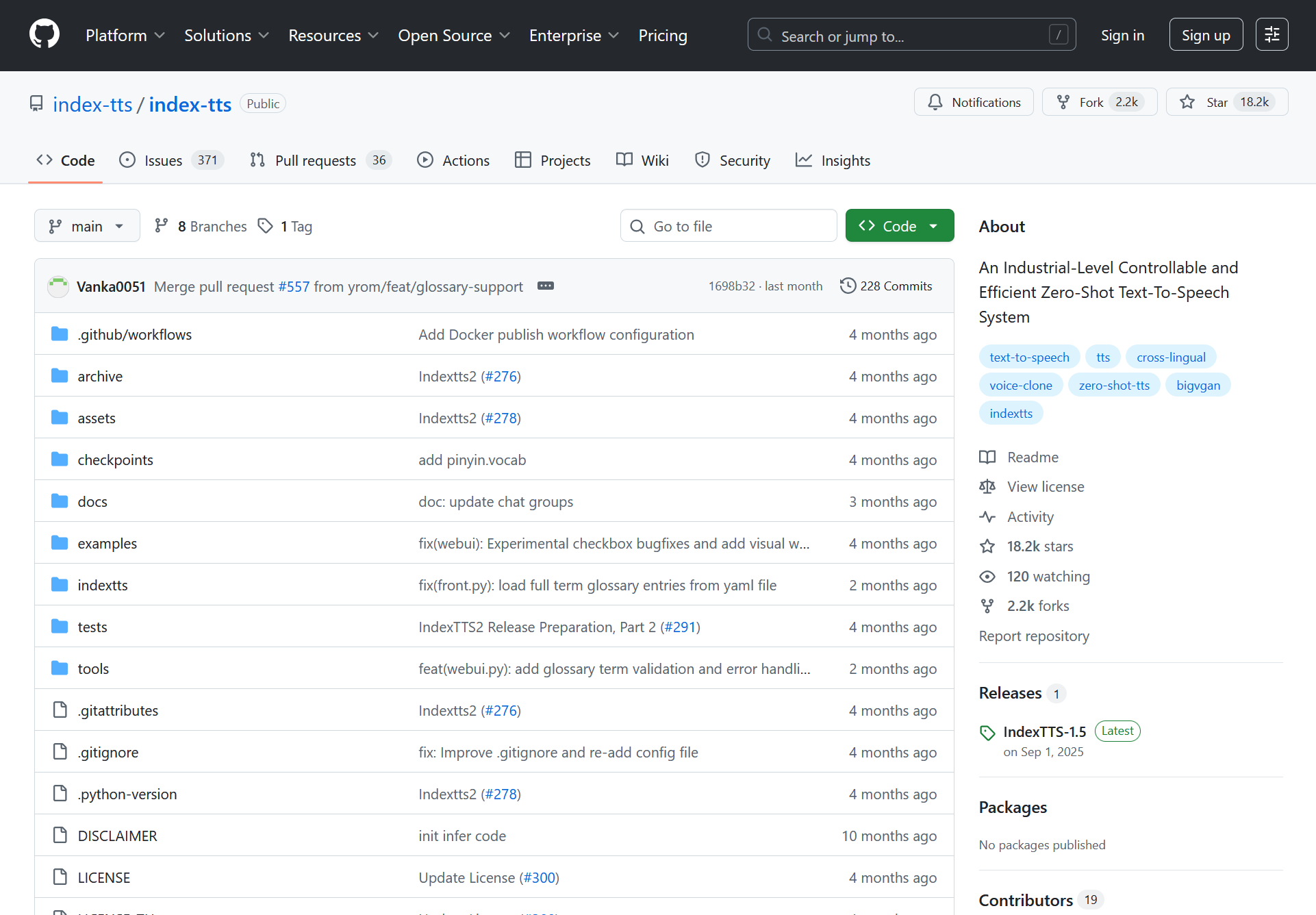Click the GitHub logo home icon
Viewport: 1316px width, 915px height.
click(45, 34)
